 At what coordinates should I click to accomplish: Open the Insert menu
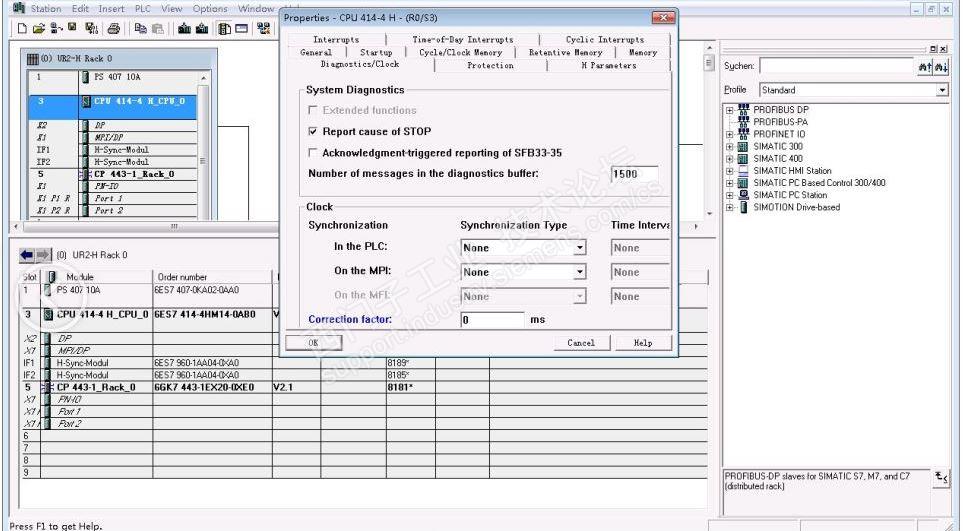pyautogui.click(x=111, y=9)
